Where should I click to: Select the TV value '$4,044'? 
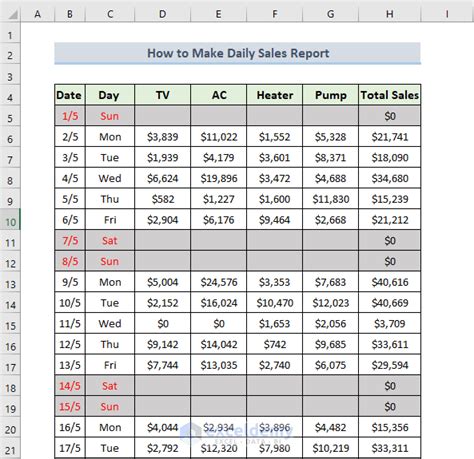pyautogui.click(x=163, y=427)
